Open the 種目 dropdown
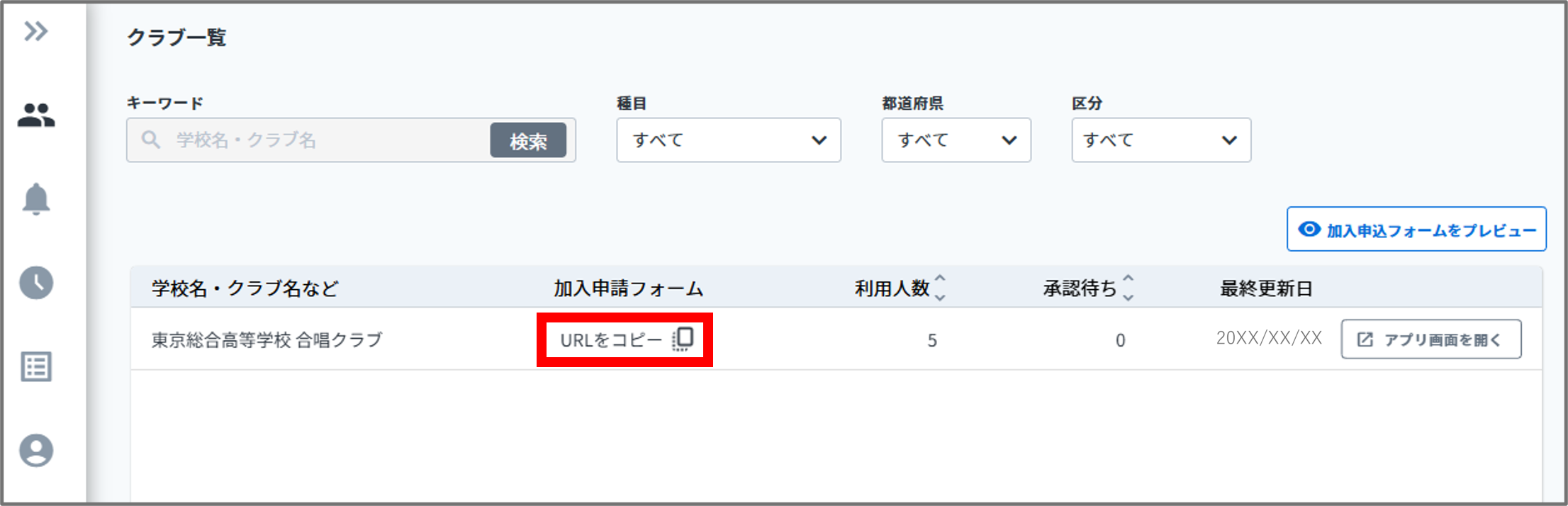This screenshot has height=506, width=1568. click(729, 140)
